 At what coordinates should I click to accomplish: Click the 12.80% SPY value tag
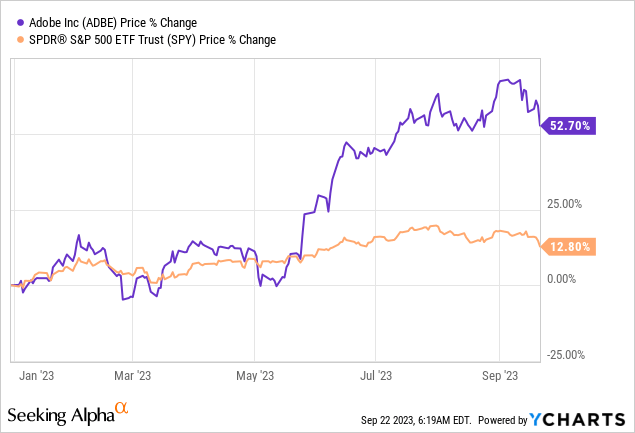pyautogui.click(x=570, y=246)
